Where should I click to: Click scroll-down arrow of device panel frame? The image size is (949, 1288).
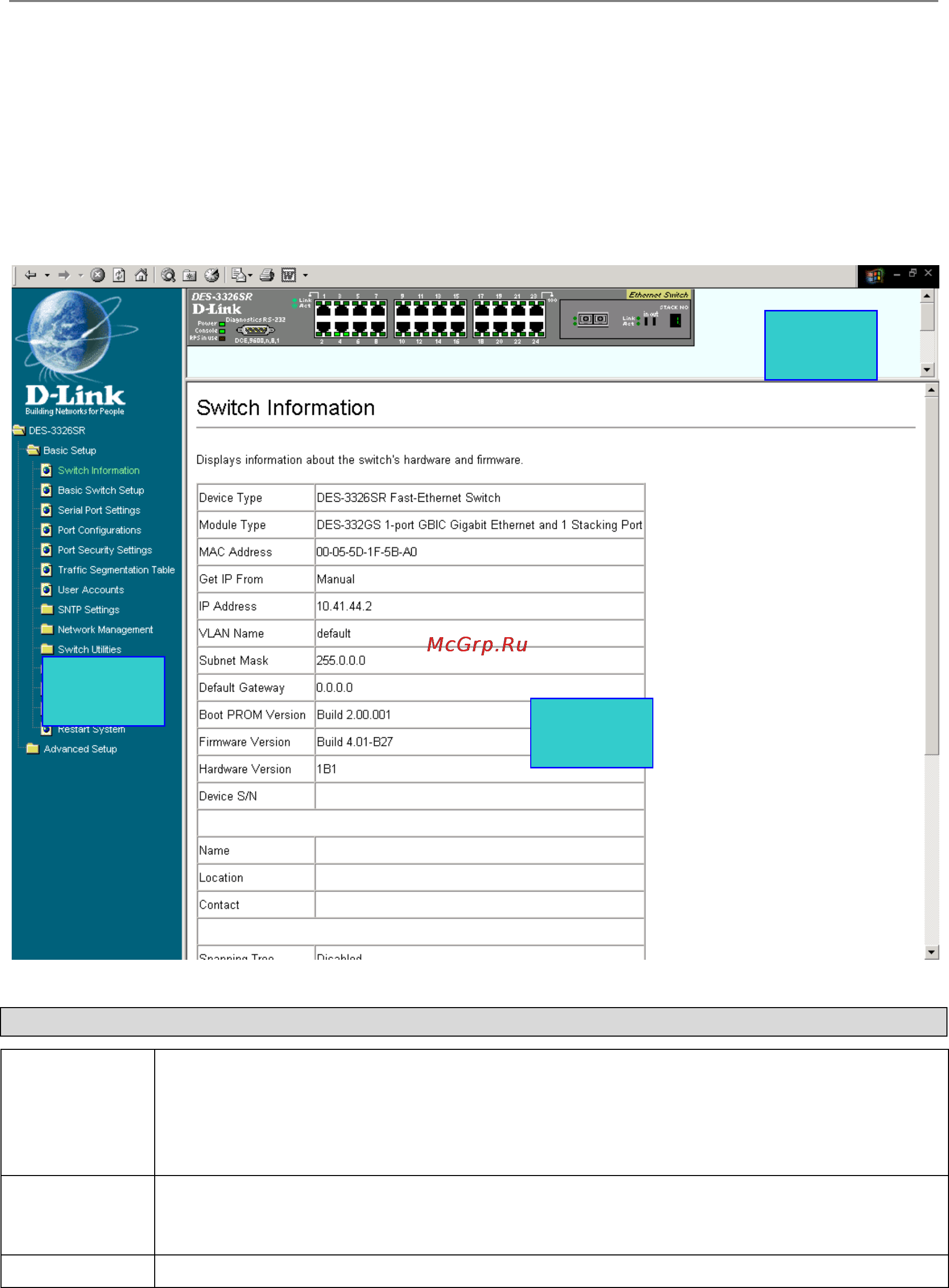(927, 370)
